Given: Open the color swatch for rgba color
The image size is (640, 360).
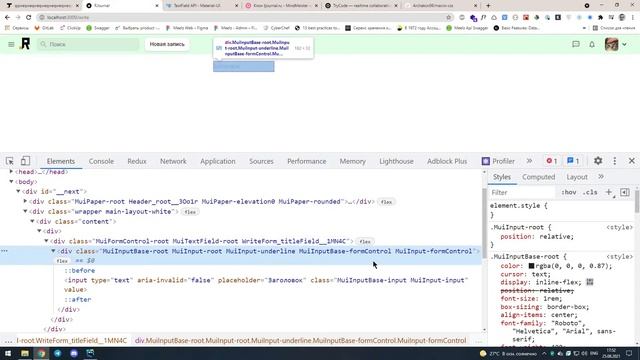Looking at the screenshot, I should [x=531, y=266].
